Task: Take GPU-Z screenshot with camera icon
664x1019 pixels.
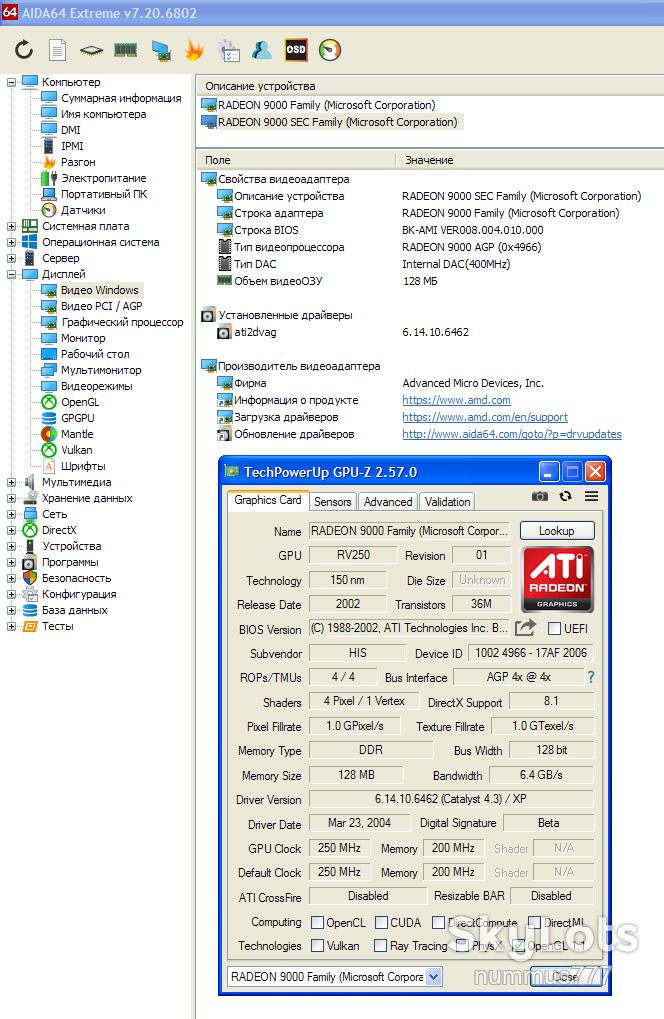Action: [x=539, y=497]
